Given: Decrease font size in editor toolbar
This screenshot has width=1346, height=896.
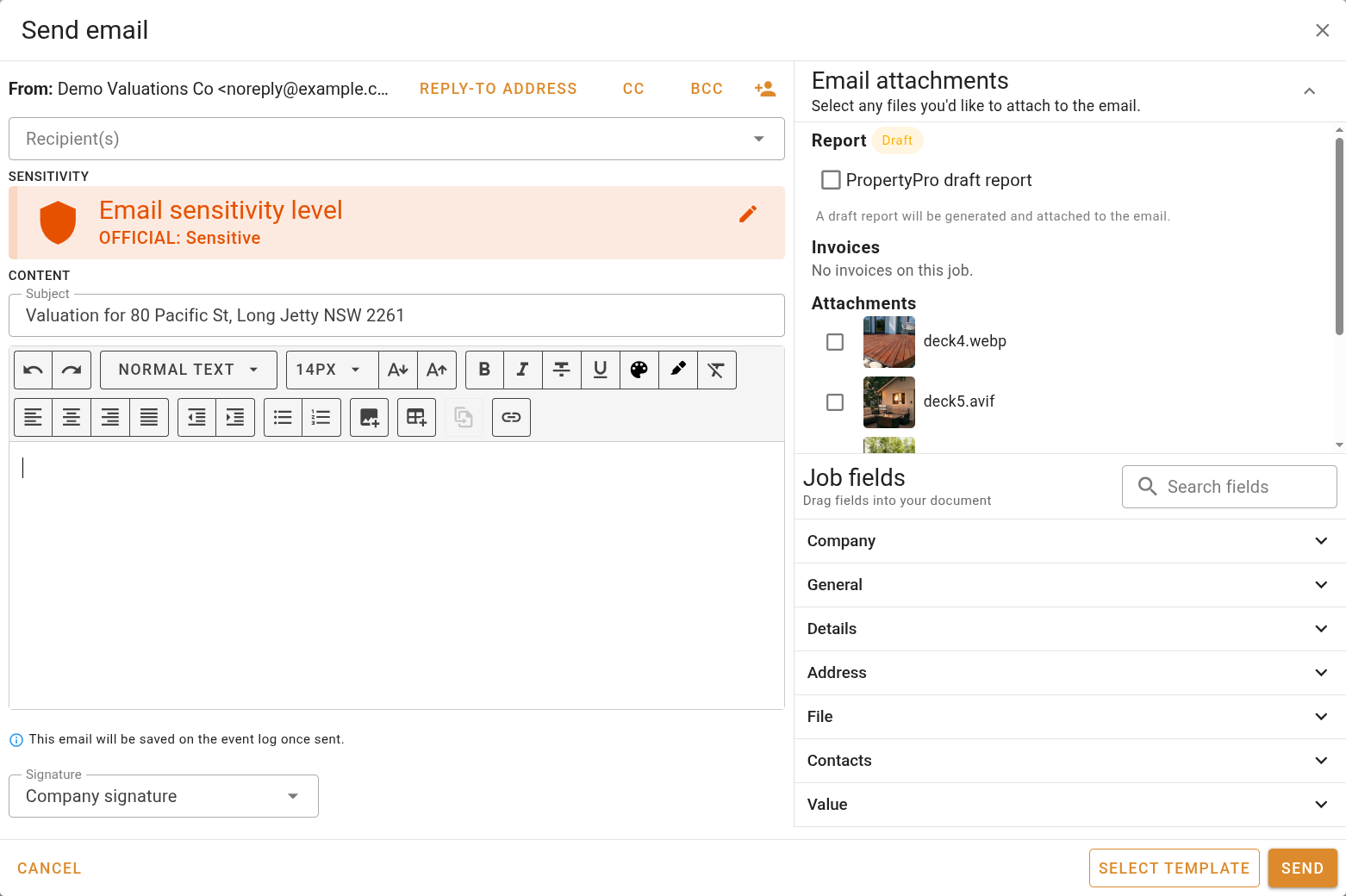Looking at the screenshot, I should [398, 370].
